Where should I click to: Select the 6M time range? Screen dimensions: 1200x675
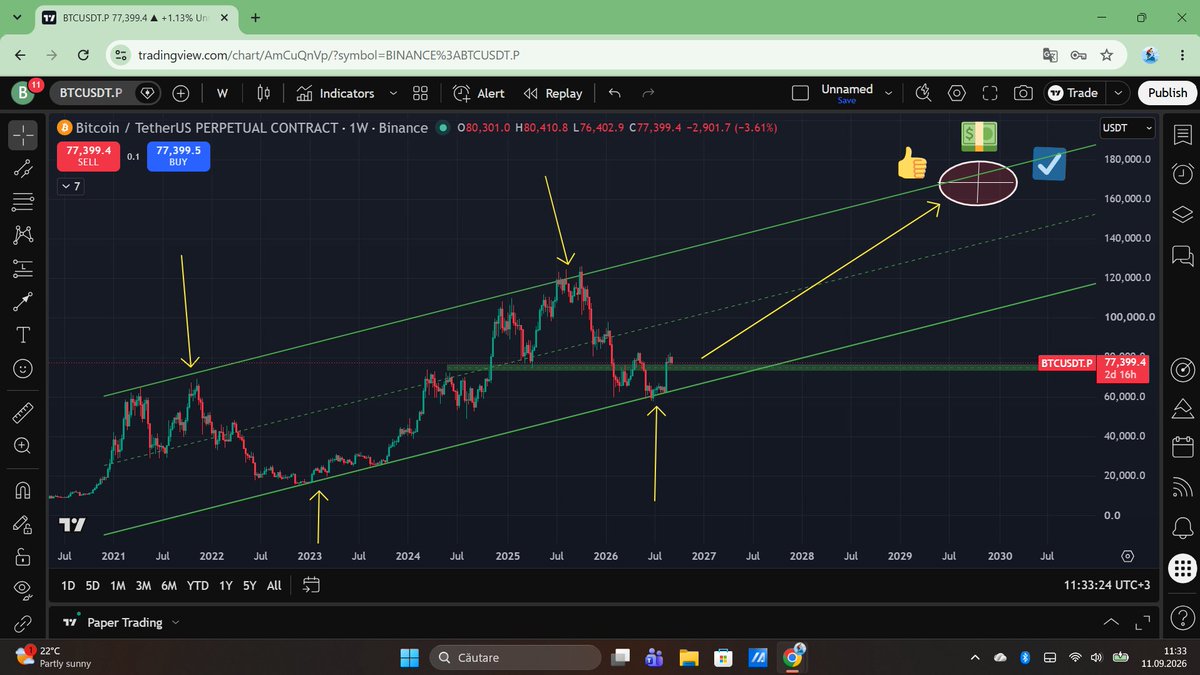(169, 585)
